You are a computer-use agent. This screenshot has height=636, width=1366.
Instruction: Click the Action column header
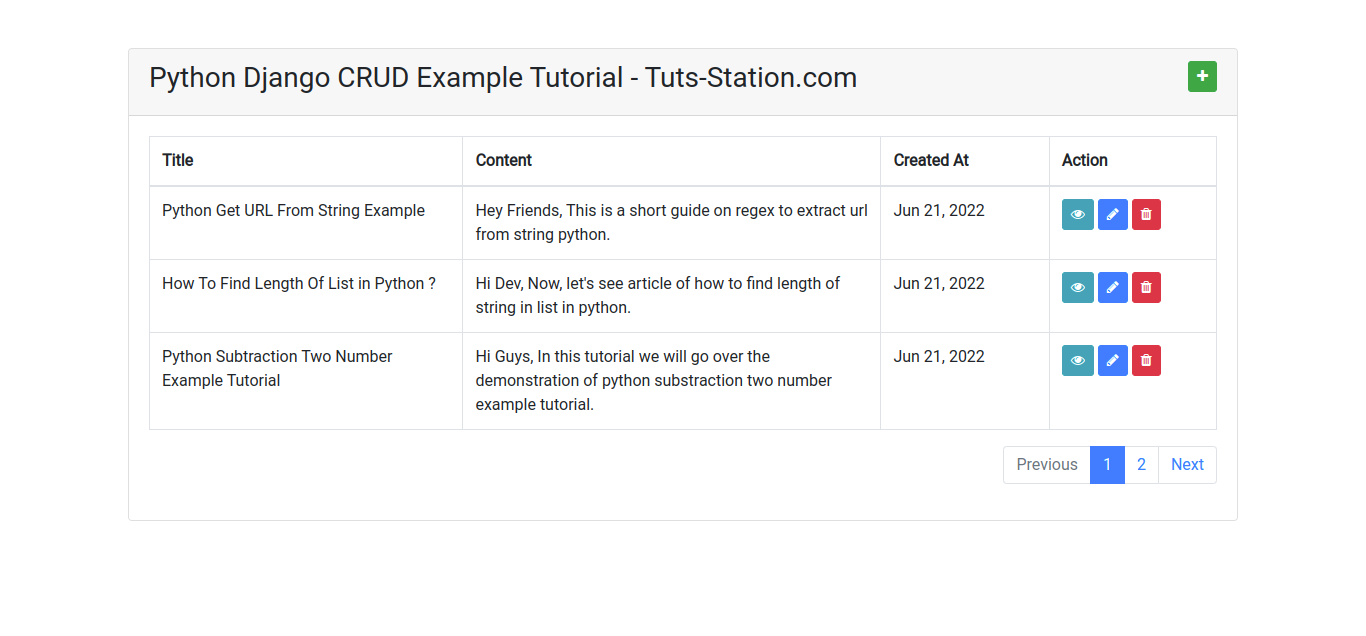coord(1085,160)
